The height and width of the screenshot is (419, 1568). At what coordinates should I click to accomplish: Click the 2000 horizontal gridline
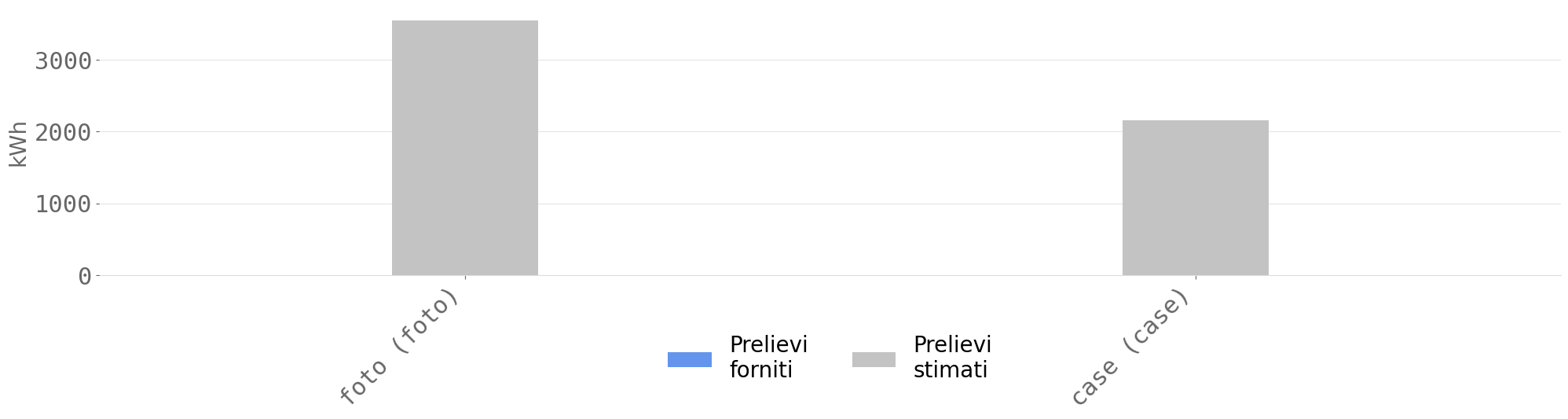coord(830,131)
